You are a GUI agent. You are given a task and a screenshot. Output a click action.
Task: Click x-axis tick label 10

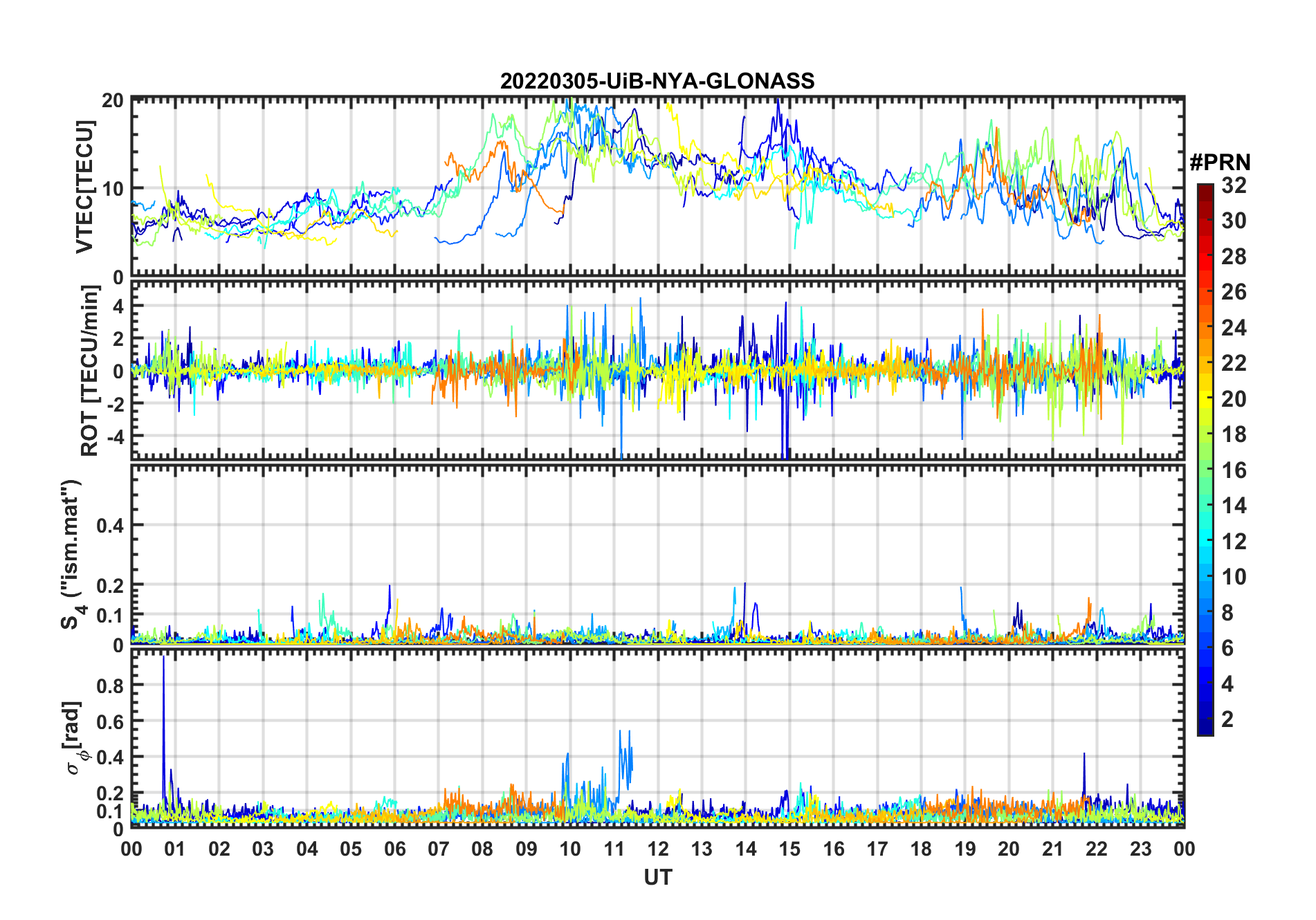(570, 849)
